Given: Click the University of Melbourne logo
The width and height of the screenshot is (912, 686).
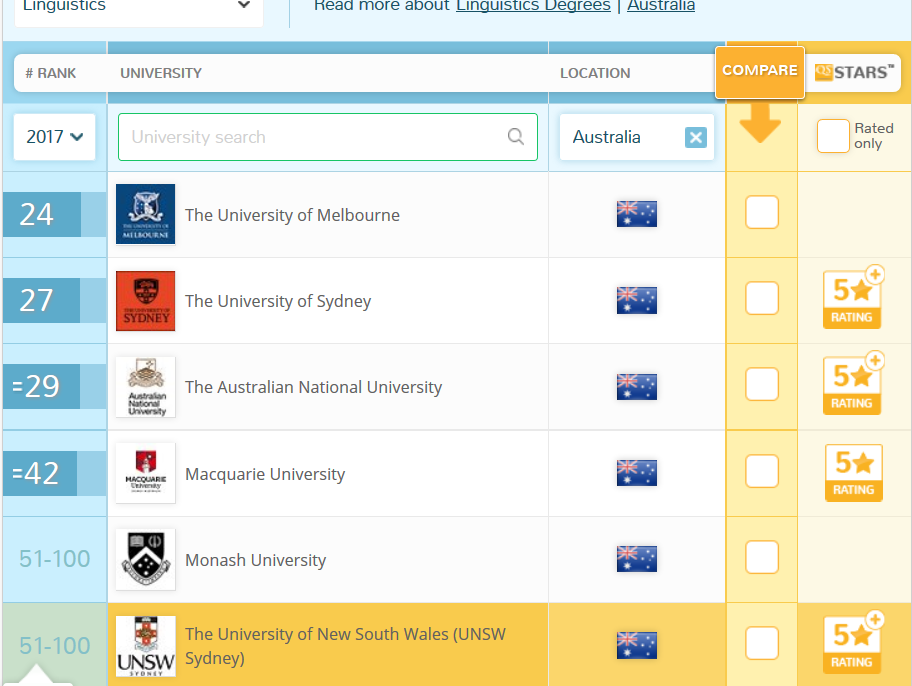Looking at the screenshot, I should pos(145,214).
